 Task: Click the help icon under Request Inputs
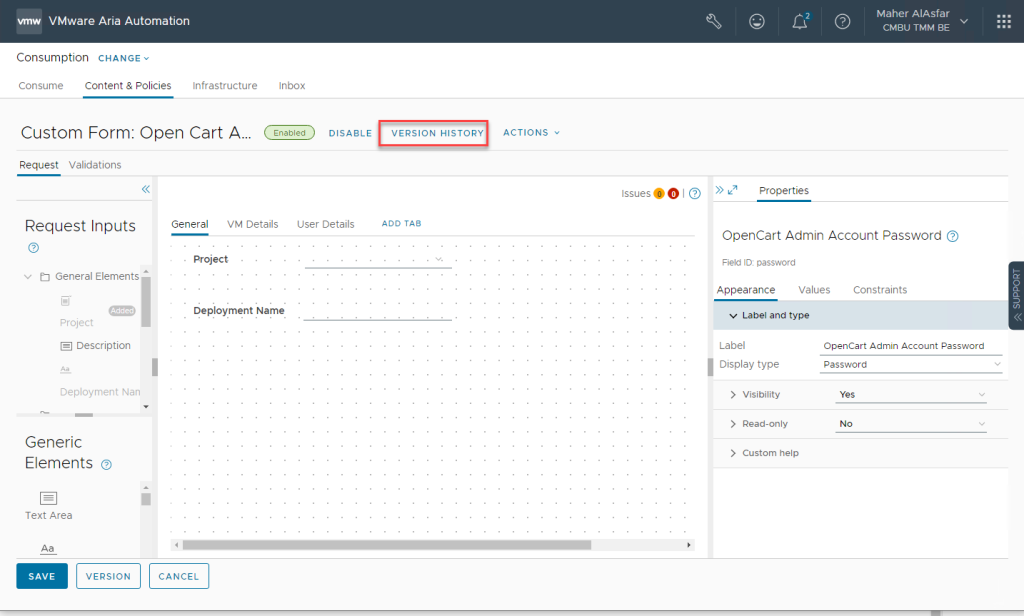[x=33, y=248]
